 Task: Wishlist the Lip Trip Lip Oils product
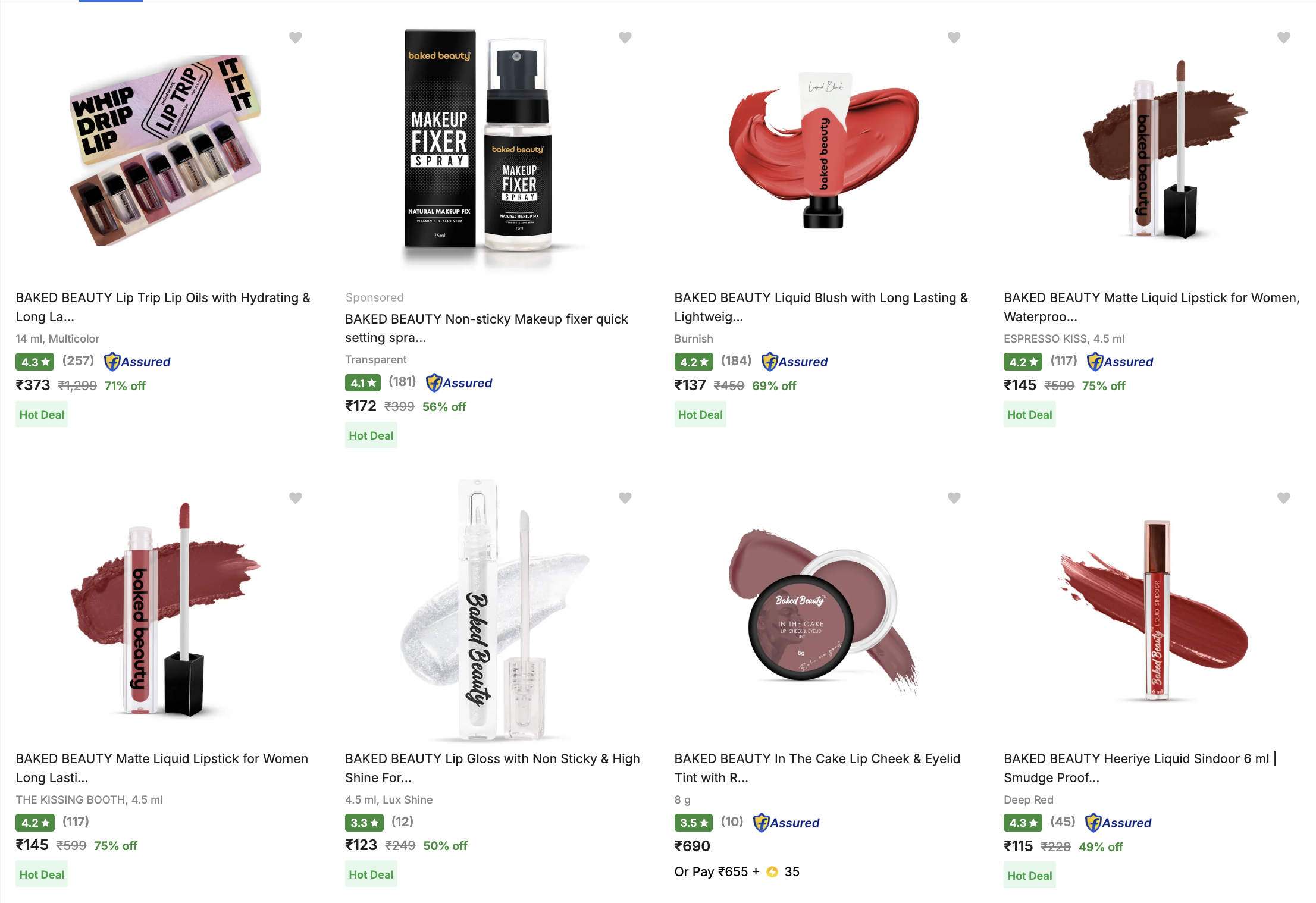coord(295,37)
